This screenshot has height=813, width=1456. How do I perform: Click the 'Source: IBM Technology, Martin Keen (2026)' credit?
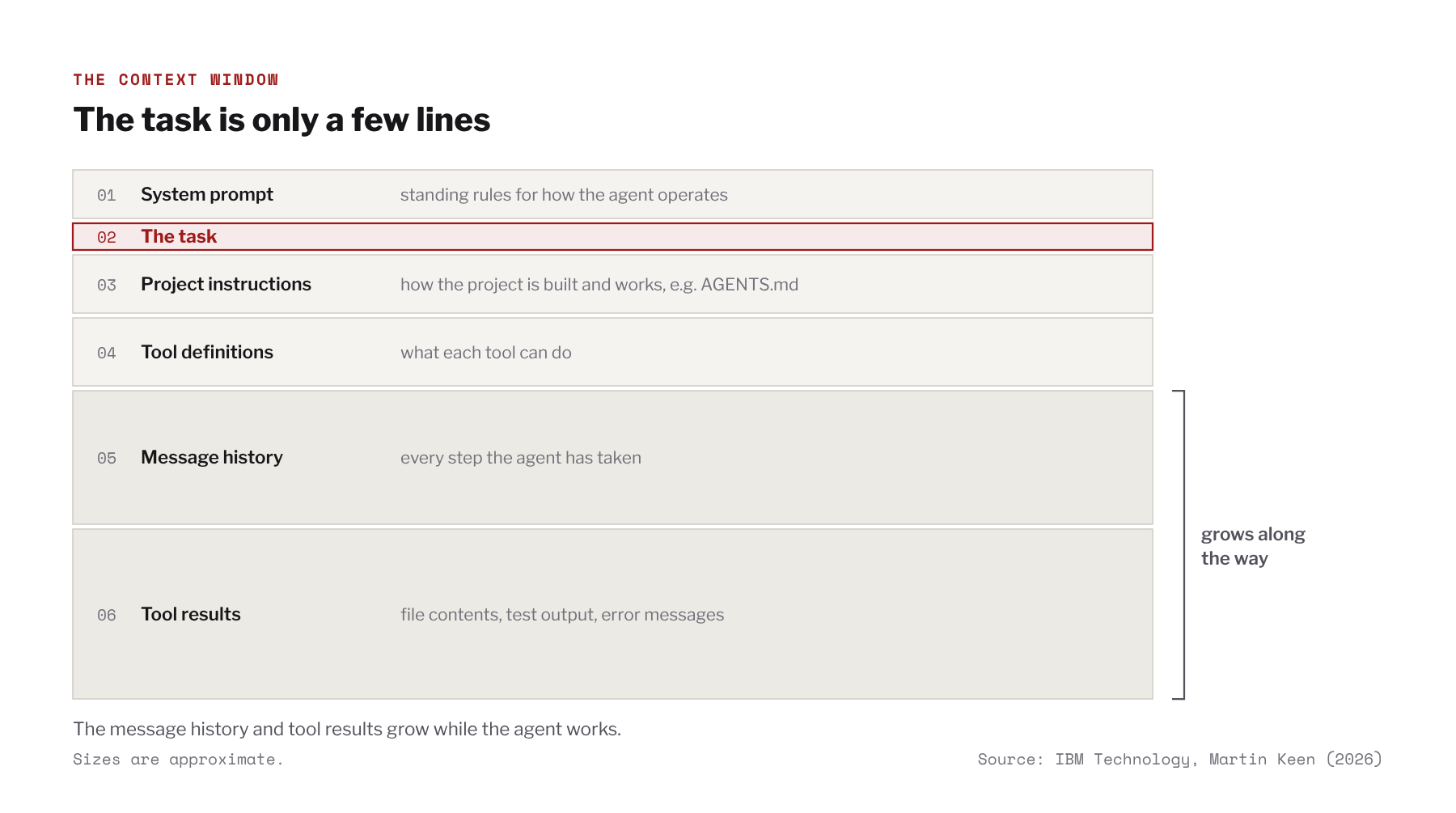pyautogui.click(x=1180, y=759)
